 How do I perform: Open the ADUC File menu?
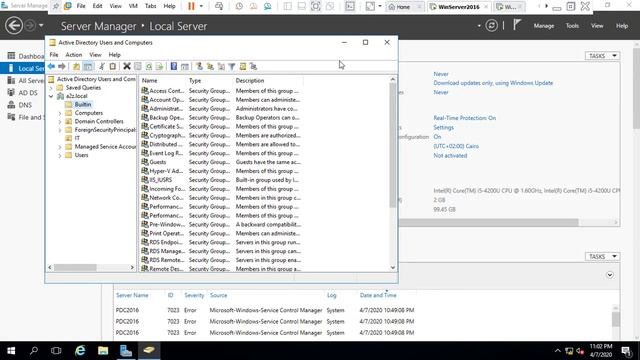pos(54,55)
